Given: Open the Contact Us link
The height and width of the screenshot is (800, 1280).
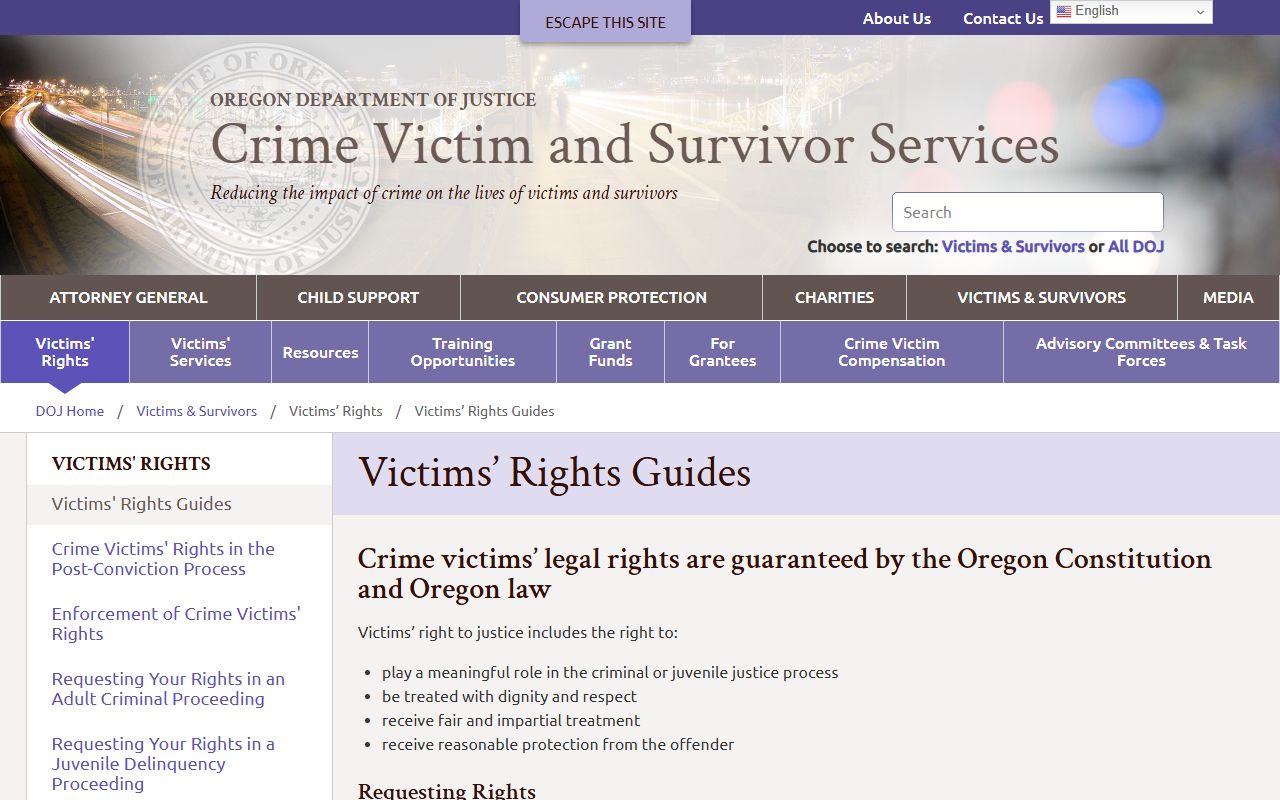Looking at the screenshot, I should click(x=1003, y=18).
